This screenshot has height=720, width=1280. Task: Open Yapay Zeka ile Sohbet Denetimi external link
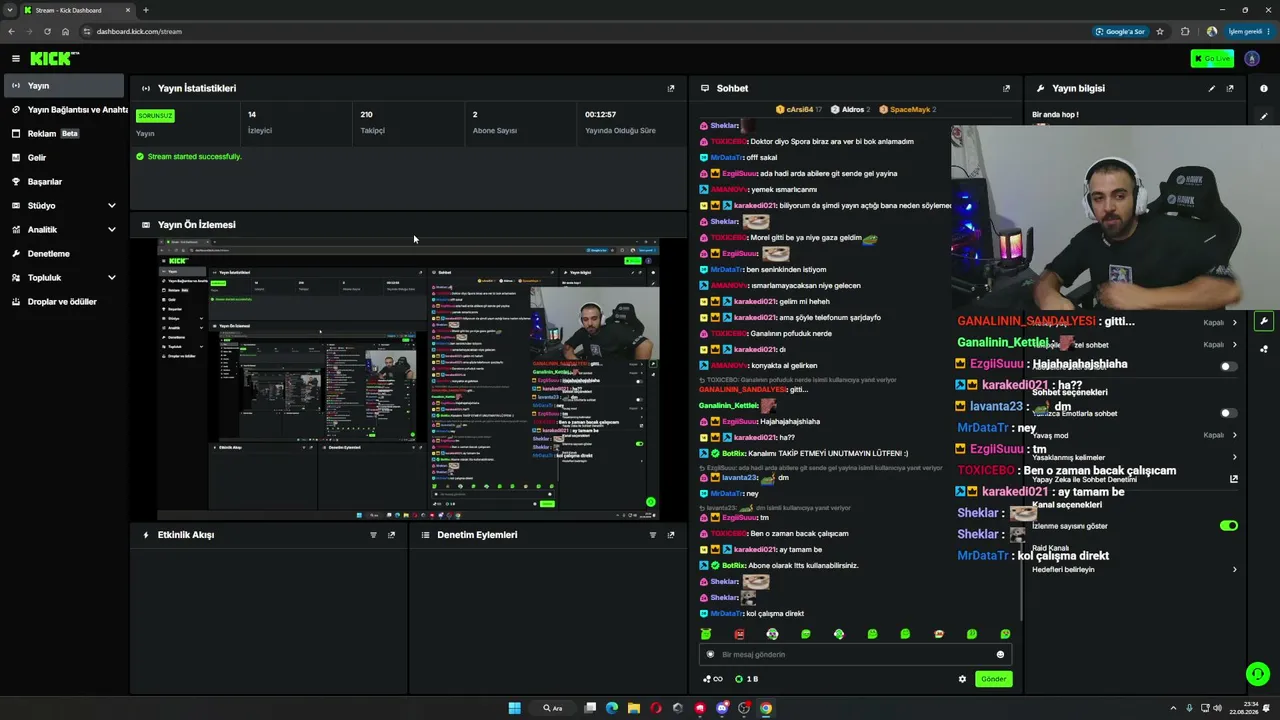(1233, 479)
